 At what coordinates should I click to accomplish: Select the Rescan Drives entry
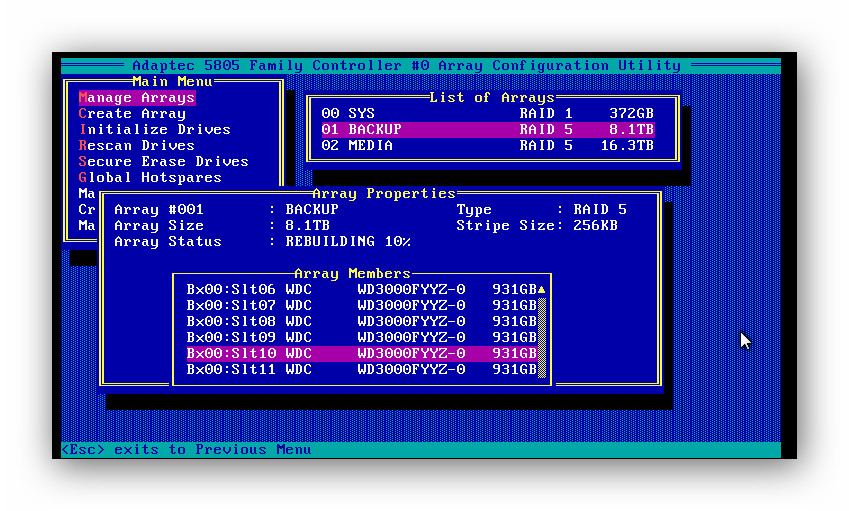(x=136, y=146)
